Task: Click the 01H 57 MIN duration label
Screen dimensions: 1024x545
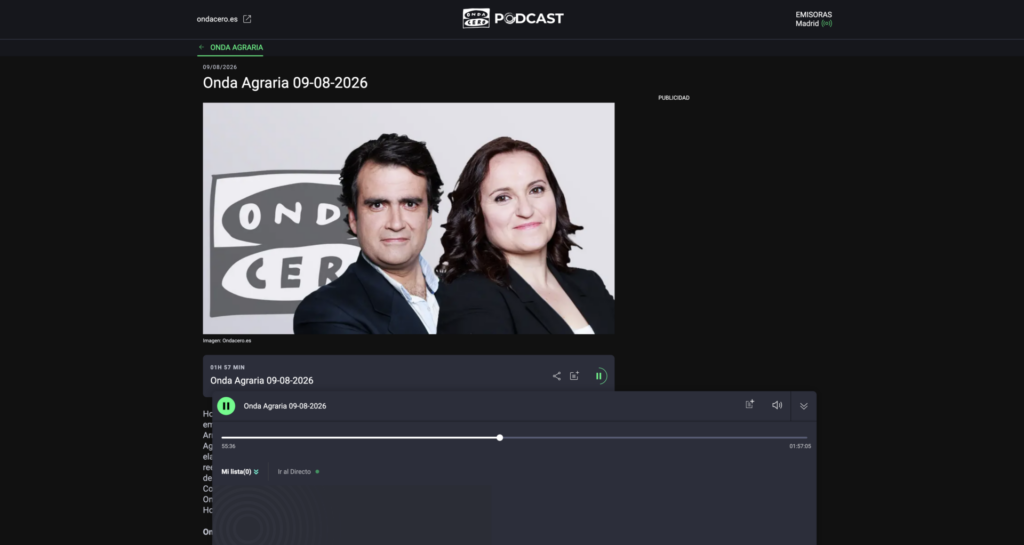Action: pyautogui.click(x=227, y=367)
